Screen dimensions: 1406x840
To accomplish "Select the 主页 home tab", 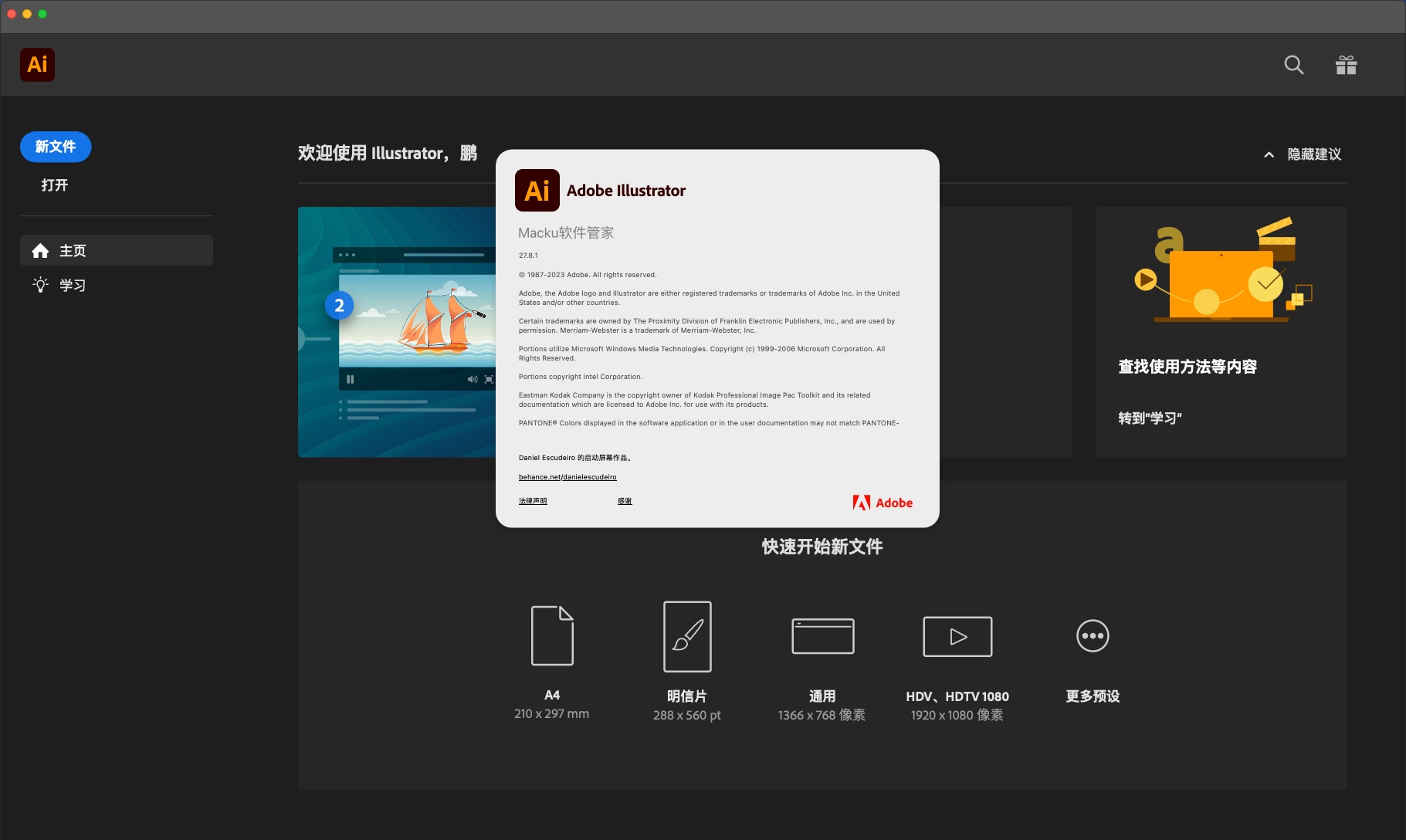I will point(117,250).
